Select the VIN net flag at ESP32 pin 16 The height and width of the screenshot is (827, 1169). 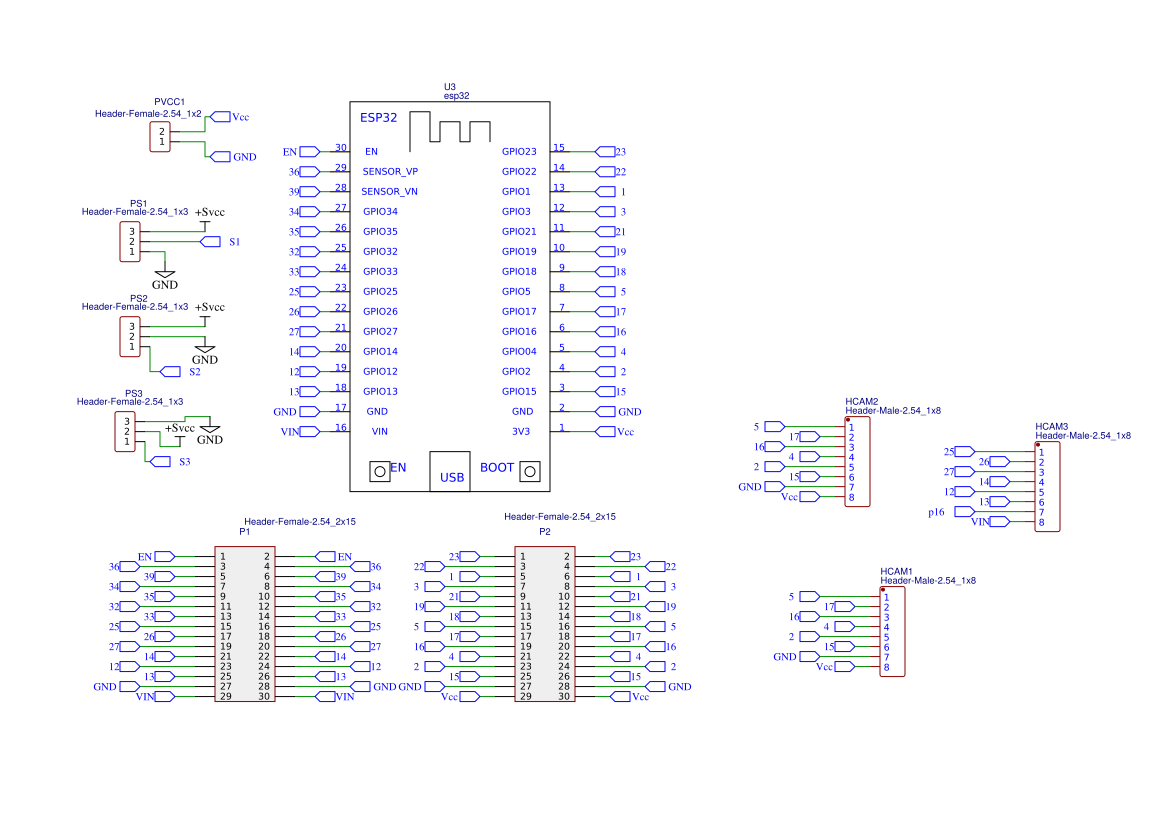(x=309, y=432)
